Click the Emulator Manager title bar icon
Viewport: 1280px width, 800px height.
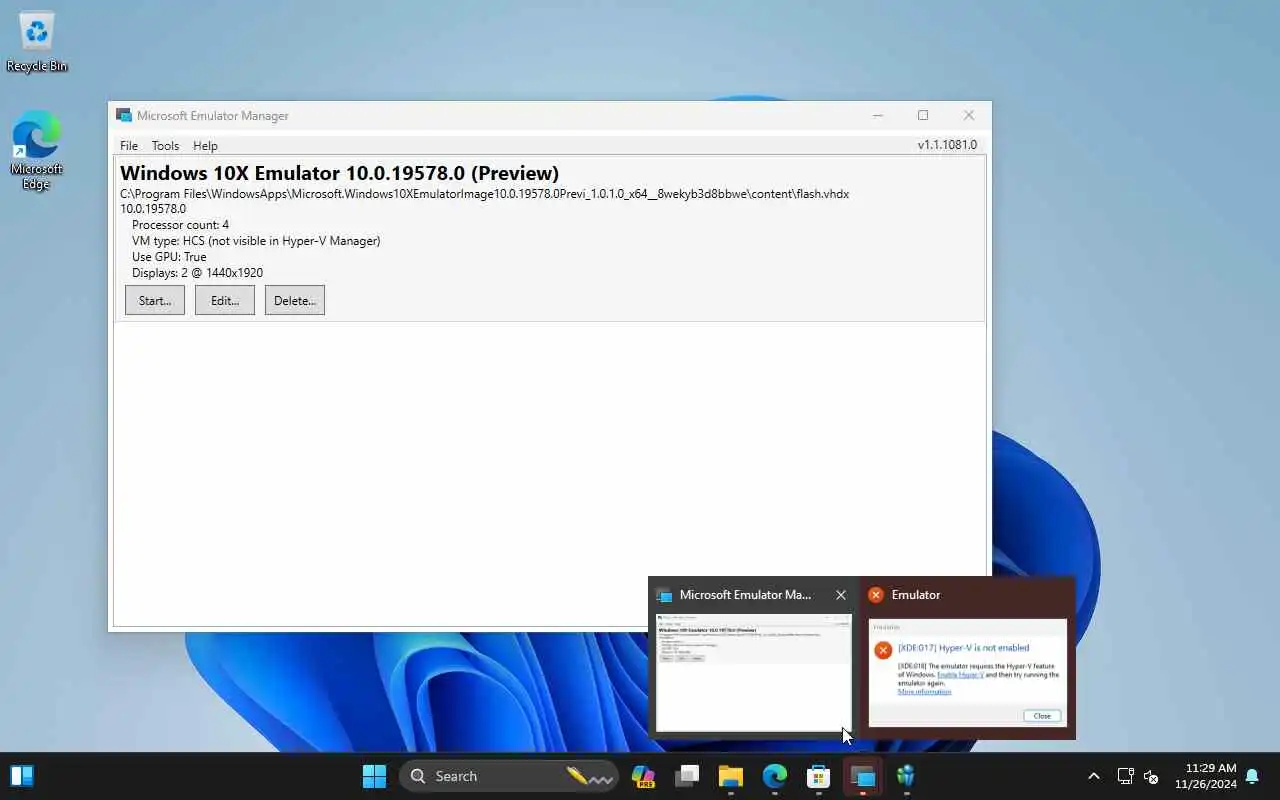click(x=124, y=116)
